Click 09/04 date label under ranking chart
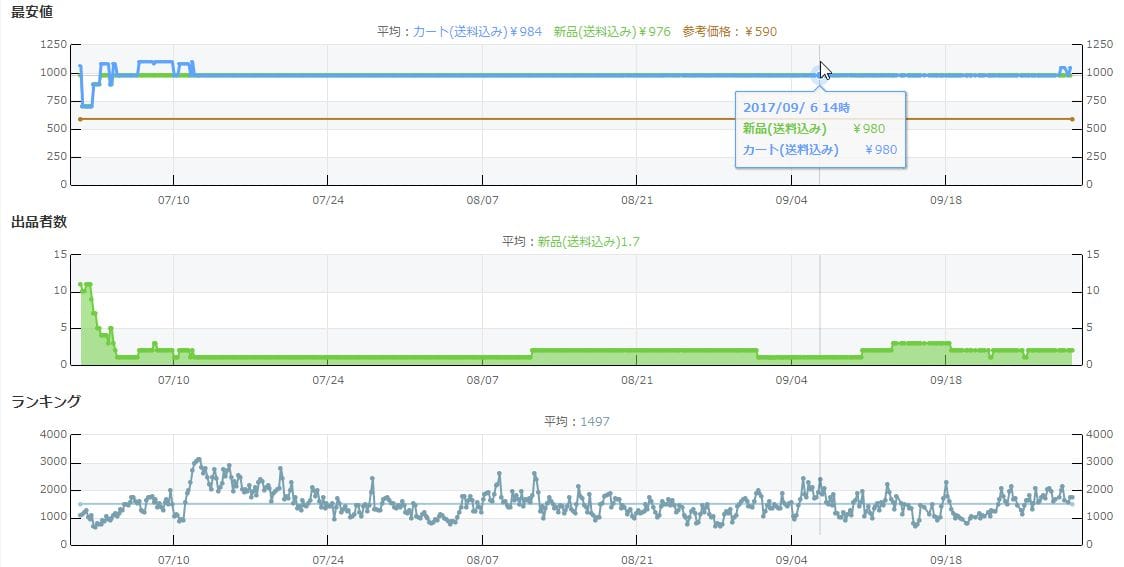The image size is (1124, 567). [791, 560]
